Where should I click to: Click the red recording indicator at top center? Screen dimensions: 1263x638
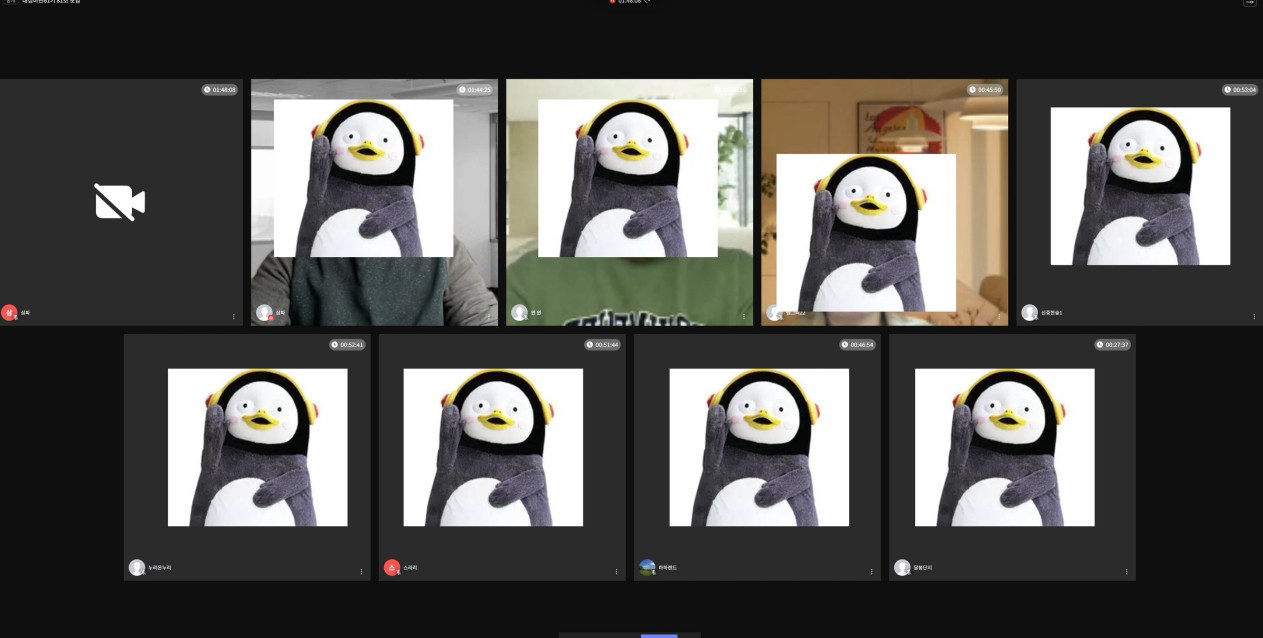coord(613,1)
